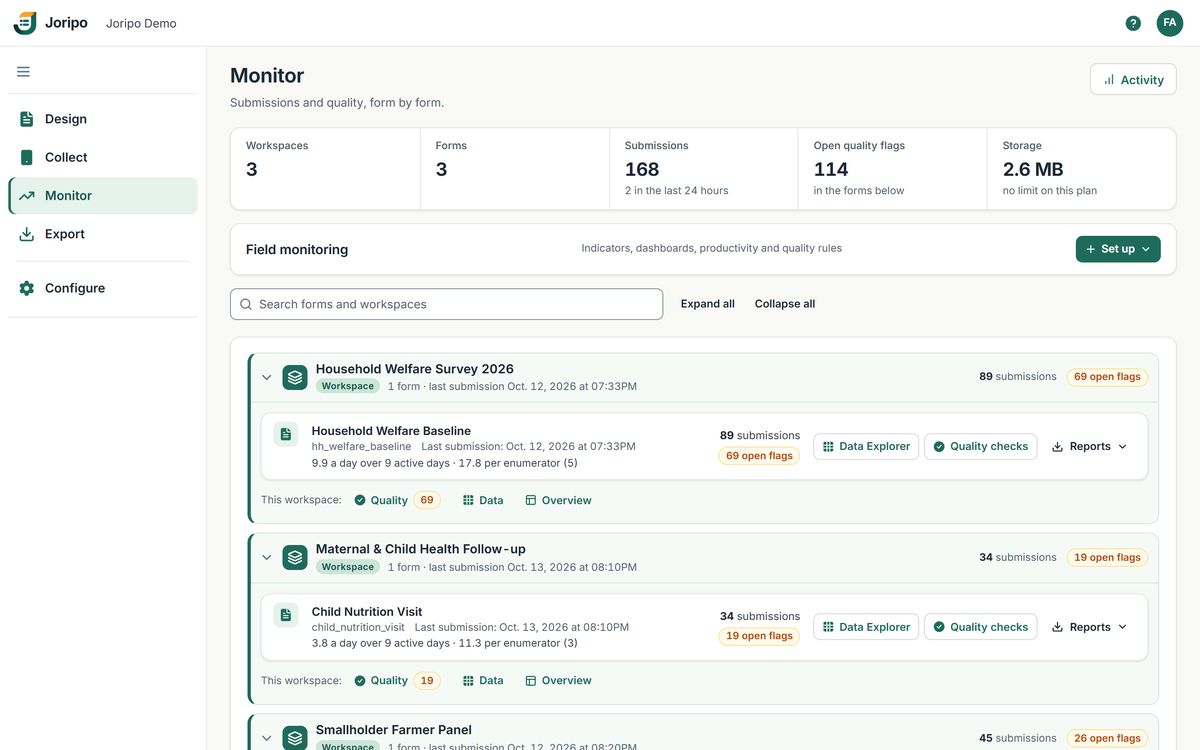Open Data link in Household Welfare workspace
The image size is (1200, 750).
(483, 500)
